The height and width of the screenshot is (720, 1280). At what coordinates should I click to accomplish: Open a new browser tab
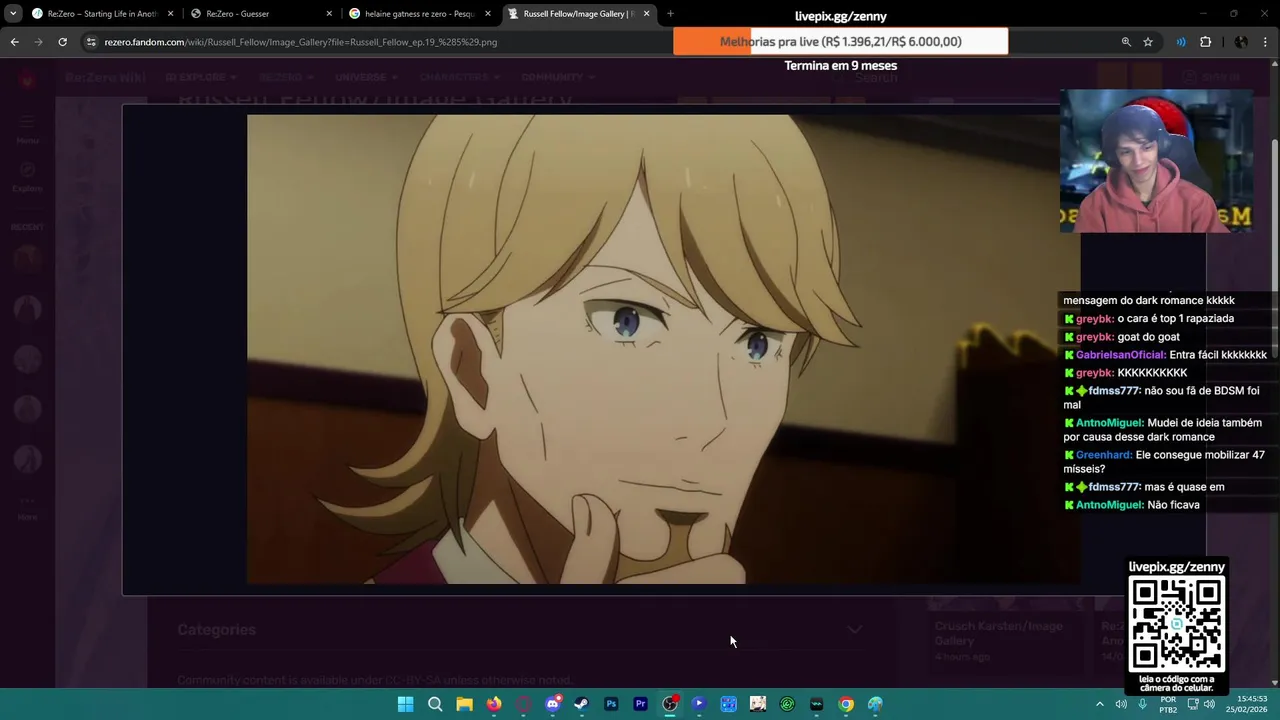point(670,14)
